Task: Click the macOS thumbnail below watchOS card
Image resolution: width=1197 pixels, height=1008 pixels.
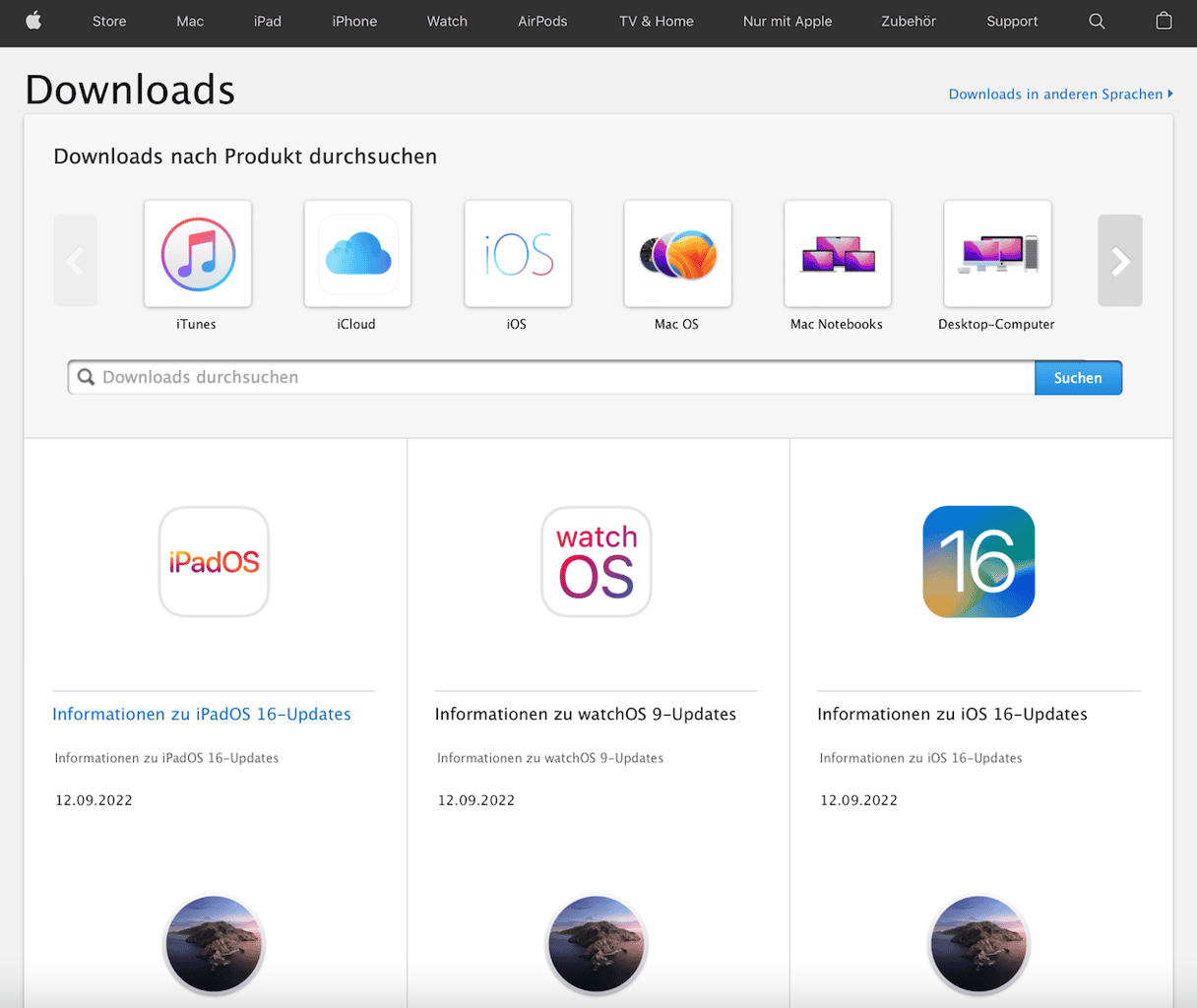Action: point(597,945)
